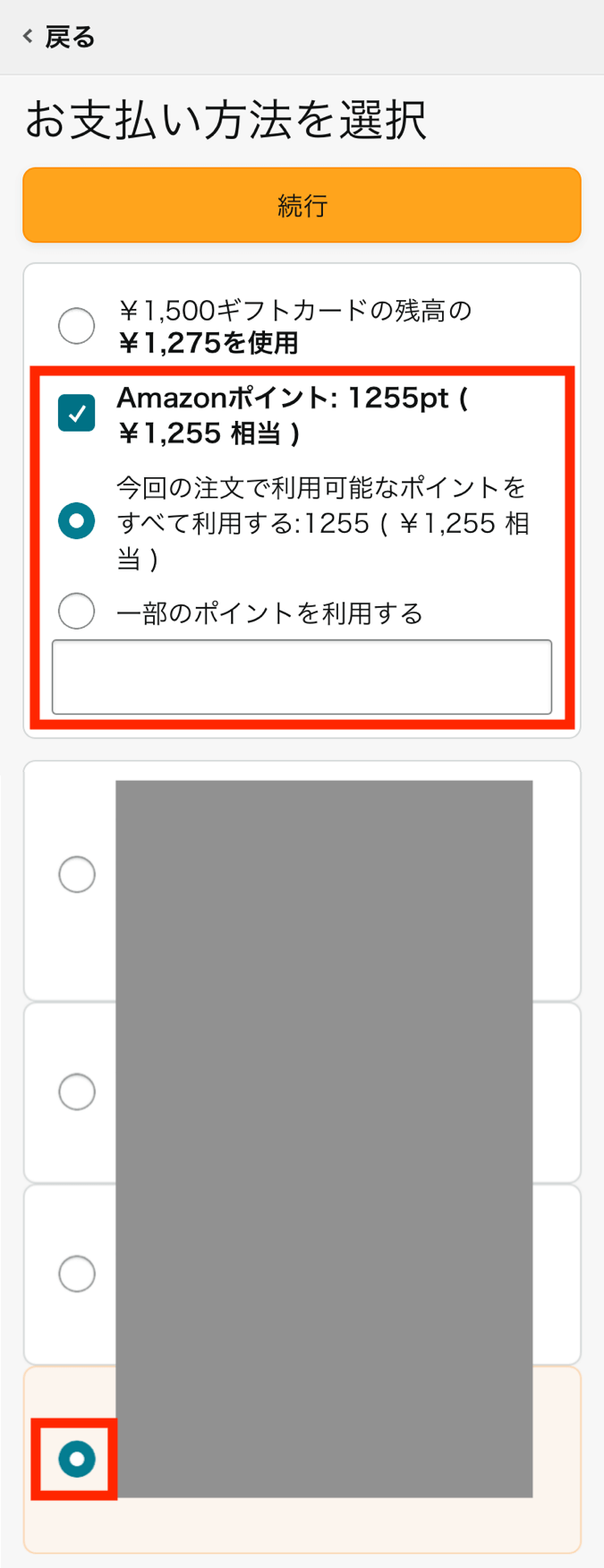604x1568 pixels.
Task: Click the currently selected bottom payment radio
Action: (x=76, y=1458)
